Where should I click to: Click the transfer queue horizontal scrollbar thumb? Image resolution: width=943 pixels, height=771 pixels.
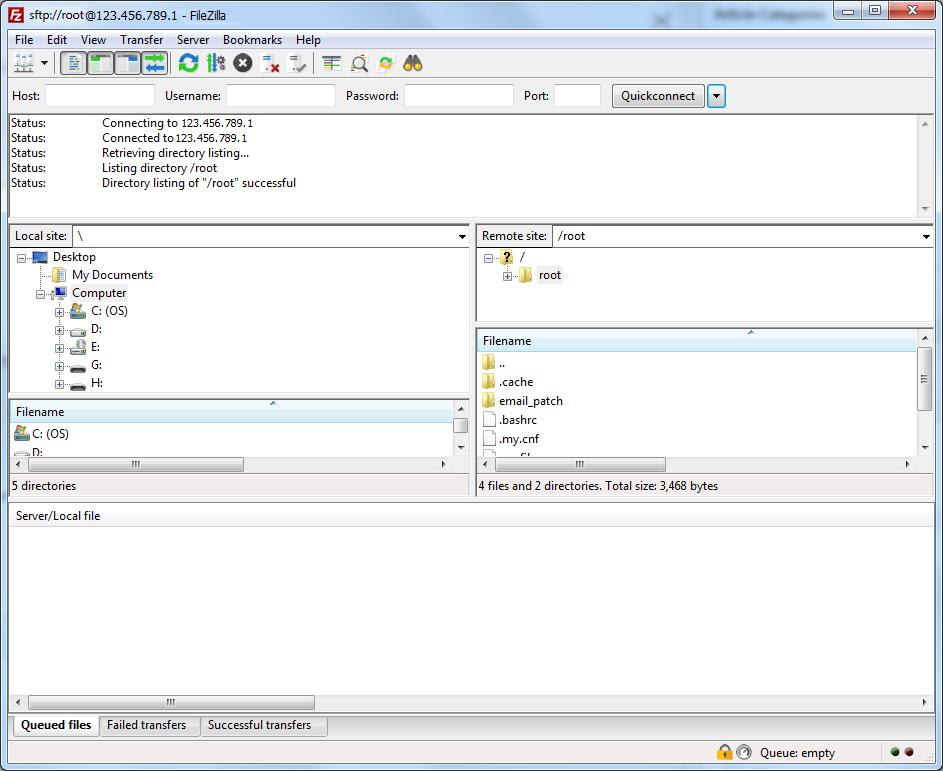(171, 702)
